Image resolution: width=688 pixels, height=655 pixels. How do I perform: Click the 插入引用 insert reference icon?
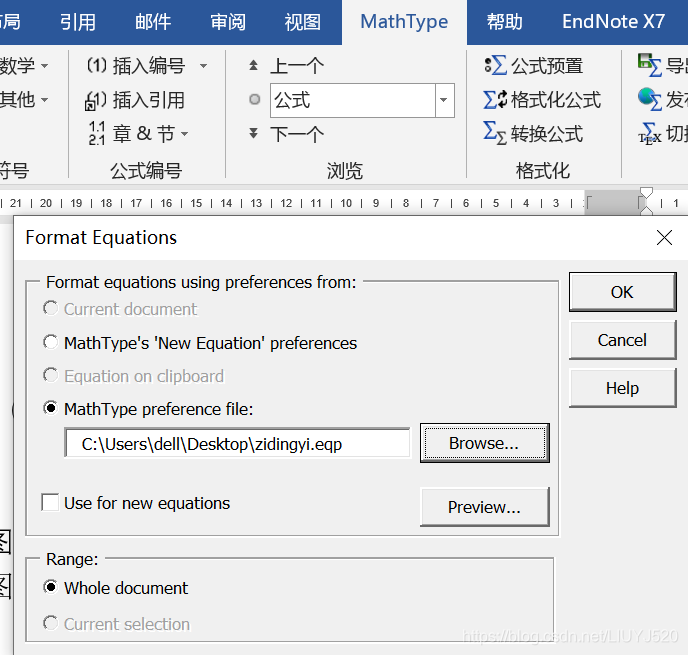point(96,100)
